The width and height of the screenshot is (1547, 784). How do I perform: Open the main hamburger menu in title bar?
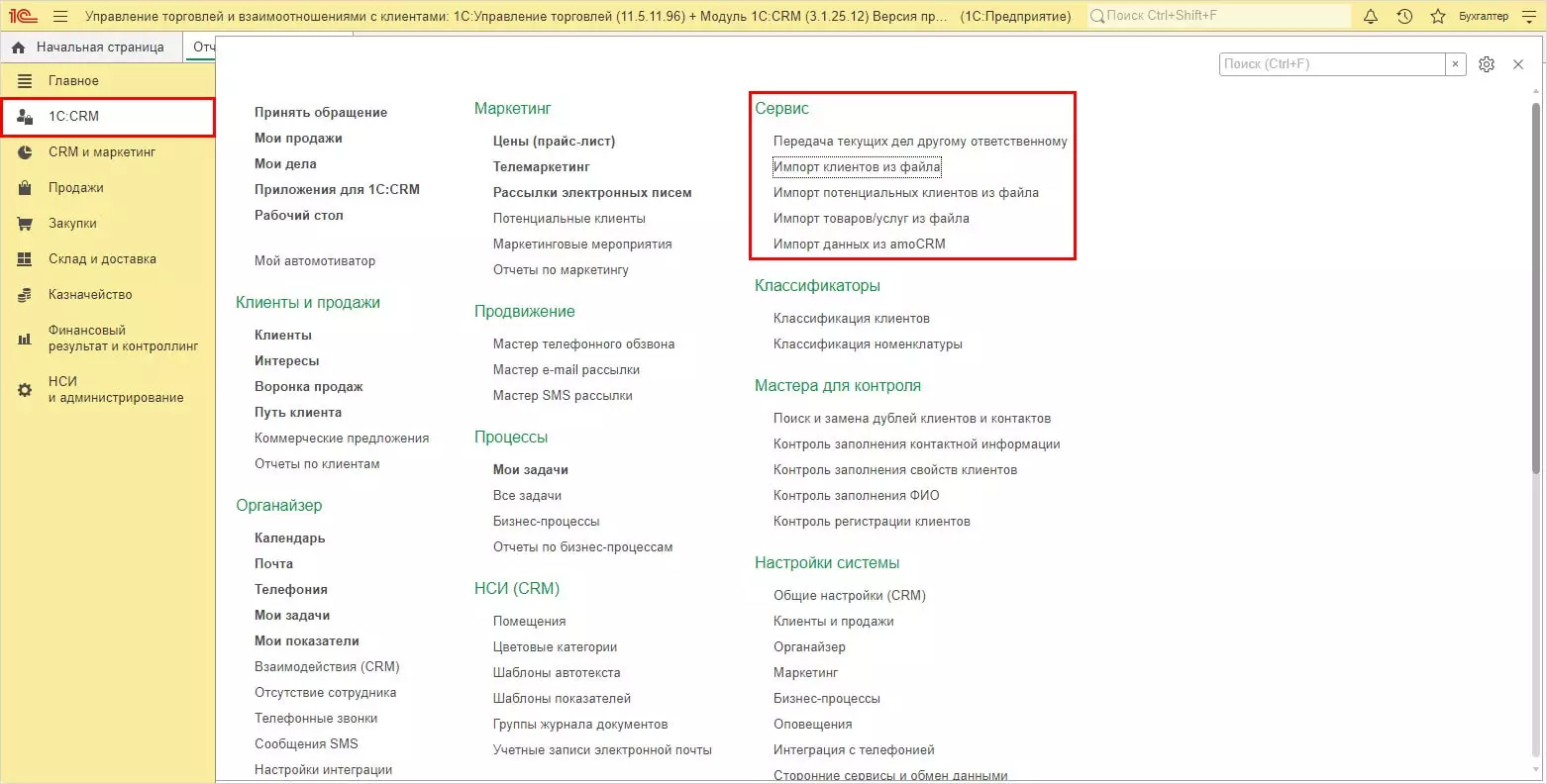(x=60, y=16)
